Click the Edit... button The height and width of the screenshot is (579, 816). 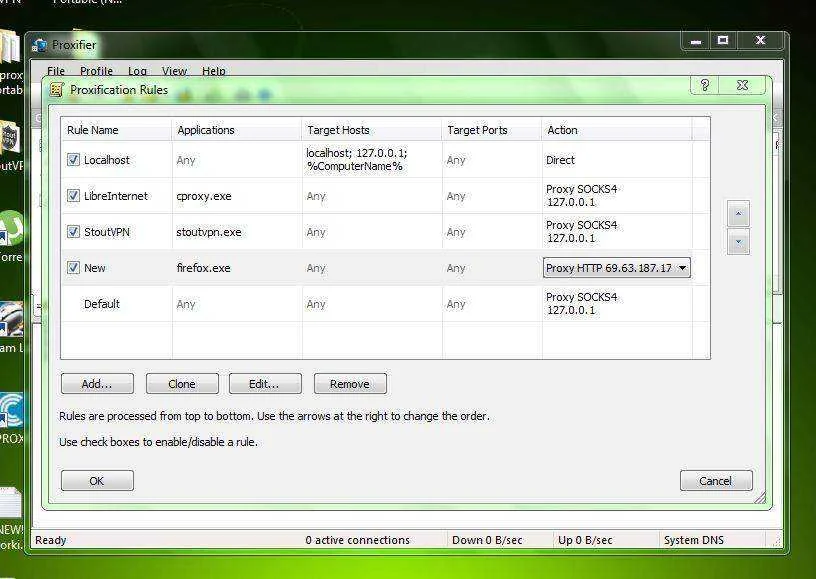pyautogui.click(x=265, y=384)
